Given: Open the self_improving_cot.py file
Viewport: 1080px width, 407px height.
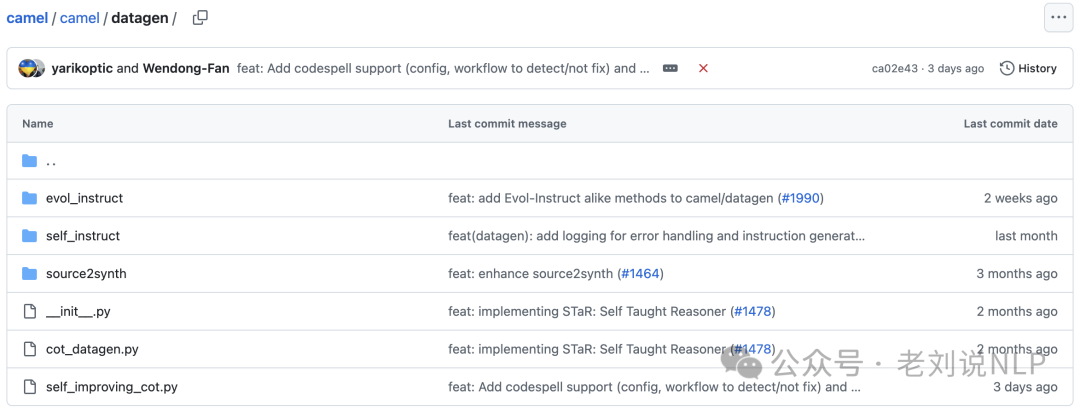Looking at the screenshot, I should click(112, 387).
